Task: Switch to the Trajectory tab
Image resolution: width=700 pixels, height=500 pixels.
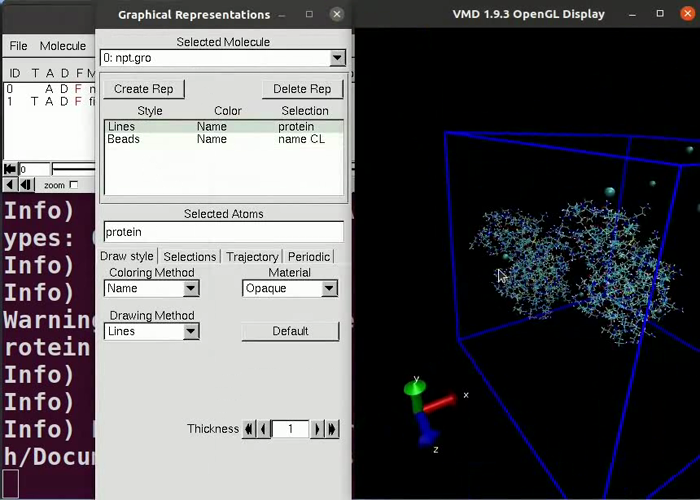Action: click(x=252, y=257)
